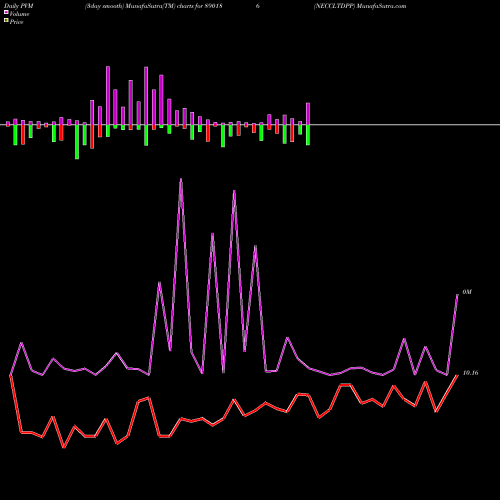
Task: Click the '(NECCLTDPP) MunafaSutra.com' header text
Action: (x=360, y=6)
